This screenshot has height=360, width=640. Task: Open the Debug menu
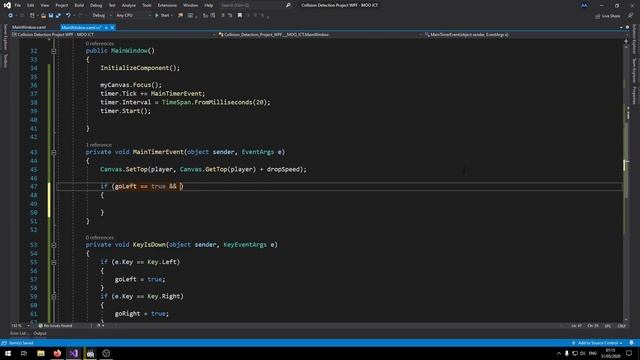96,5
